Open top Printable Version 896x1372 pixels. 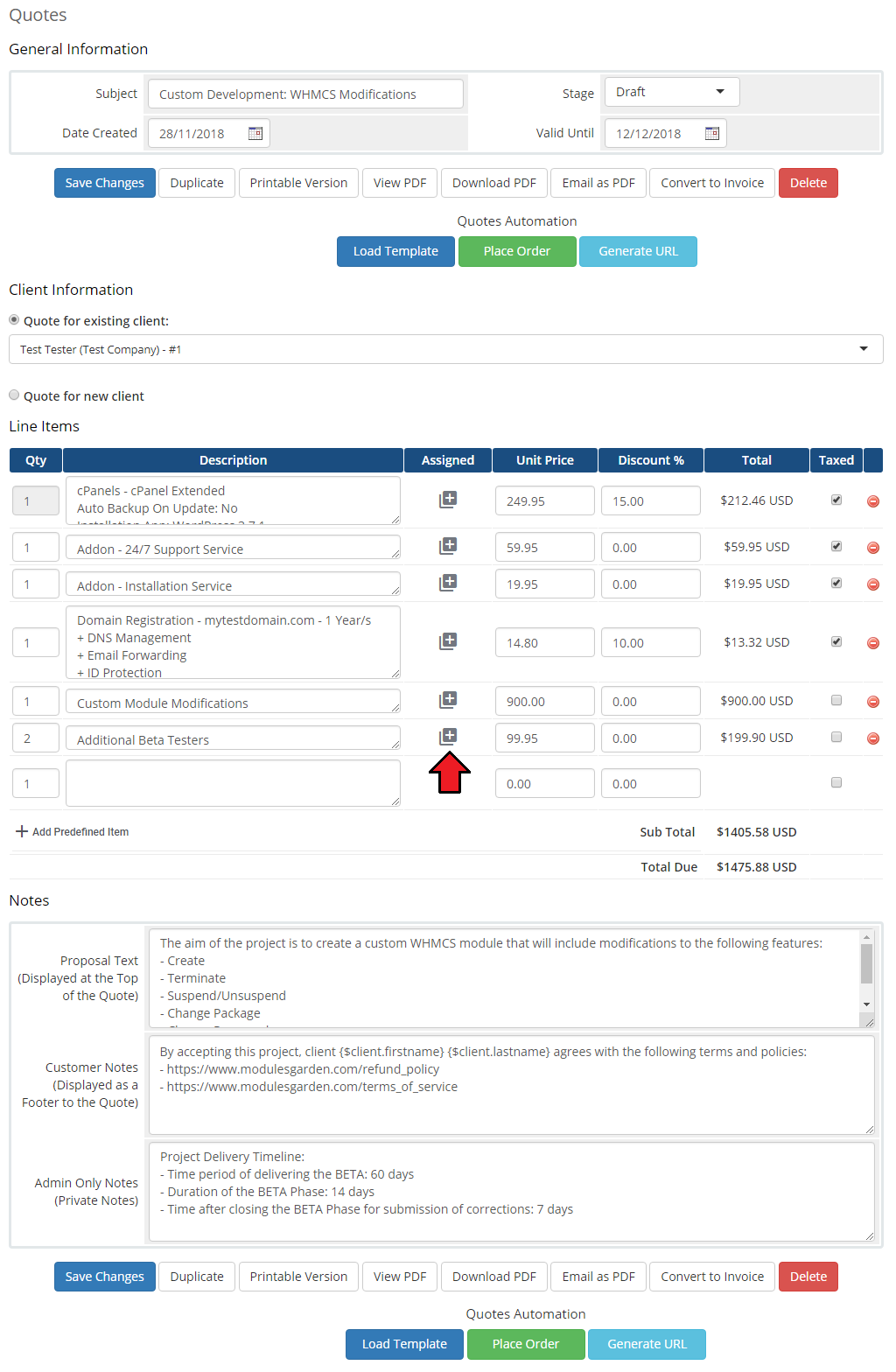(x=298, y=183)
